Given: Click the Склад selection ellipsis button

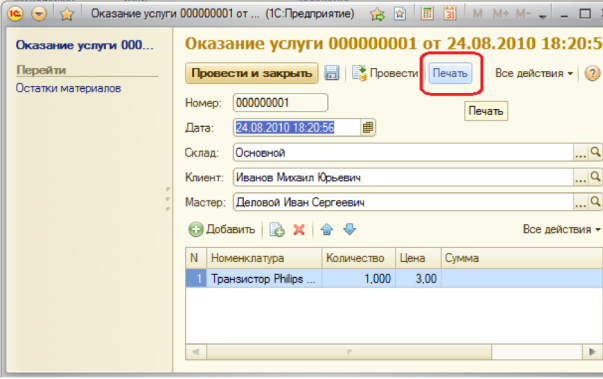Looking at the screenshot, I should click(580, 153).
